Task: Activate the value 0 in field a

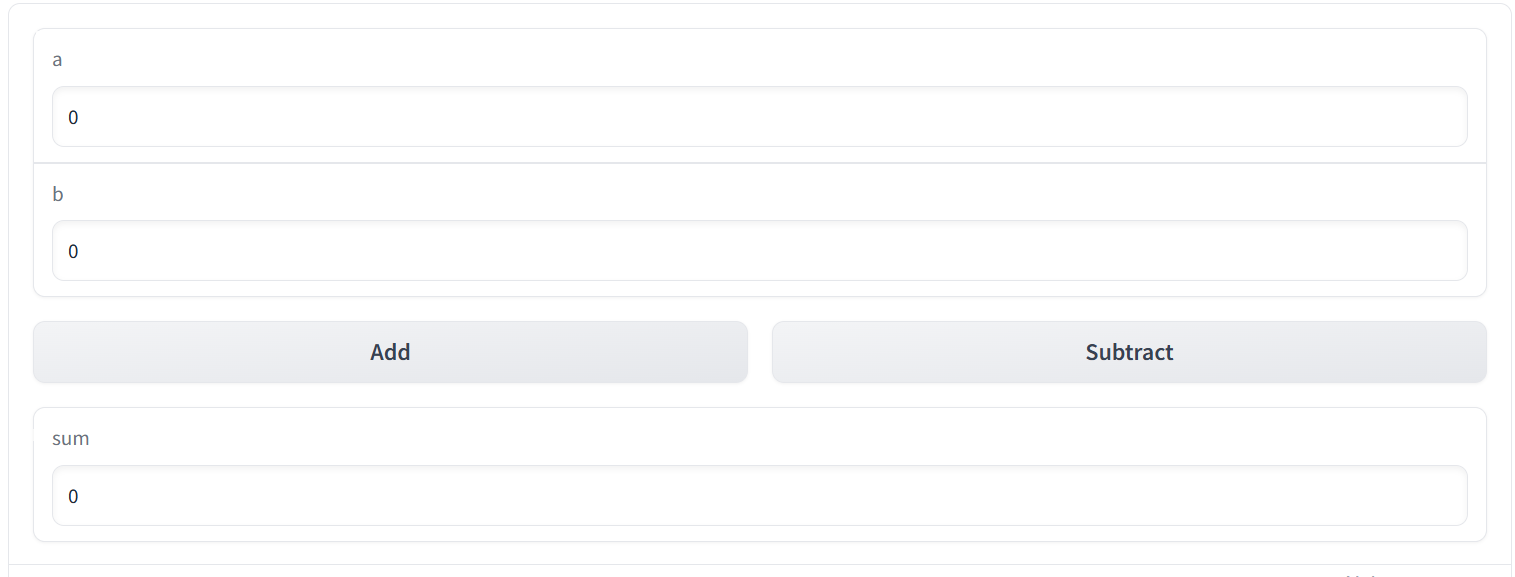Action: pos(73,118)
